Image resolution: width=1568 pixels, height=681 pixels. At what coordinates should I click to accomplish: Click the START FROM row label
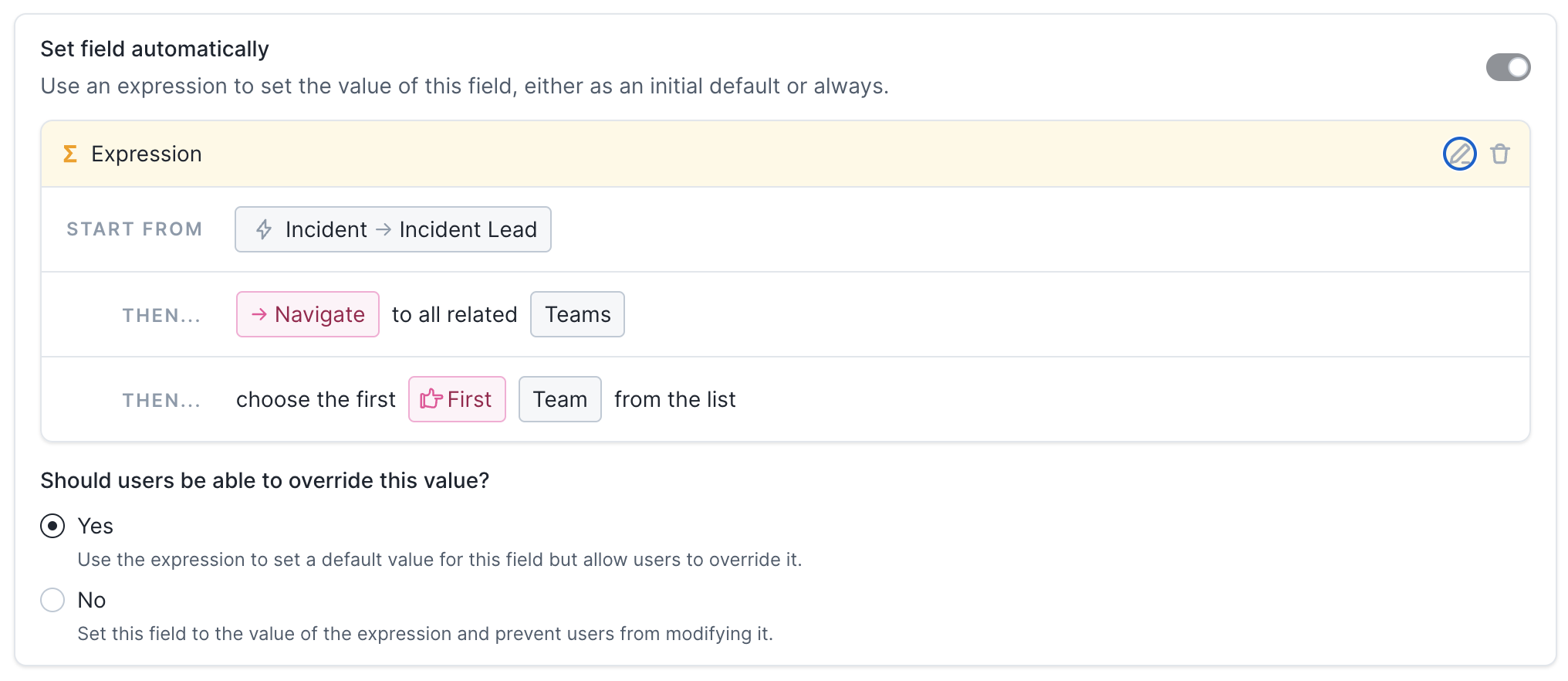click(134, 229)
